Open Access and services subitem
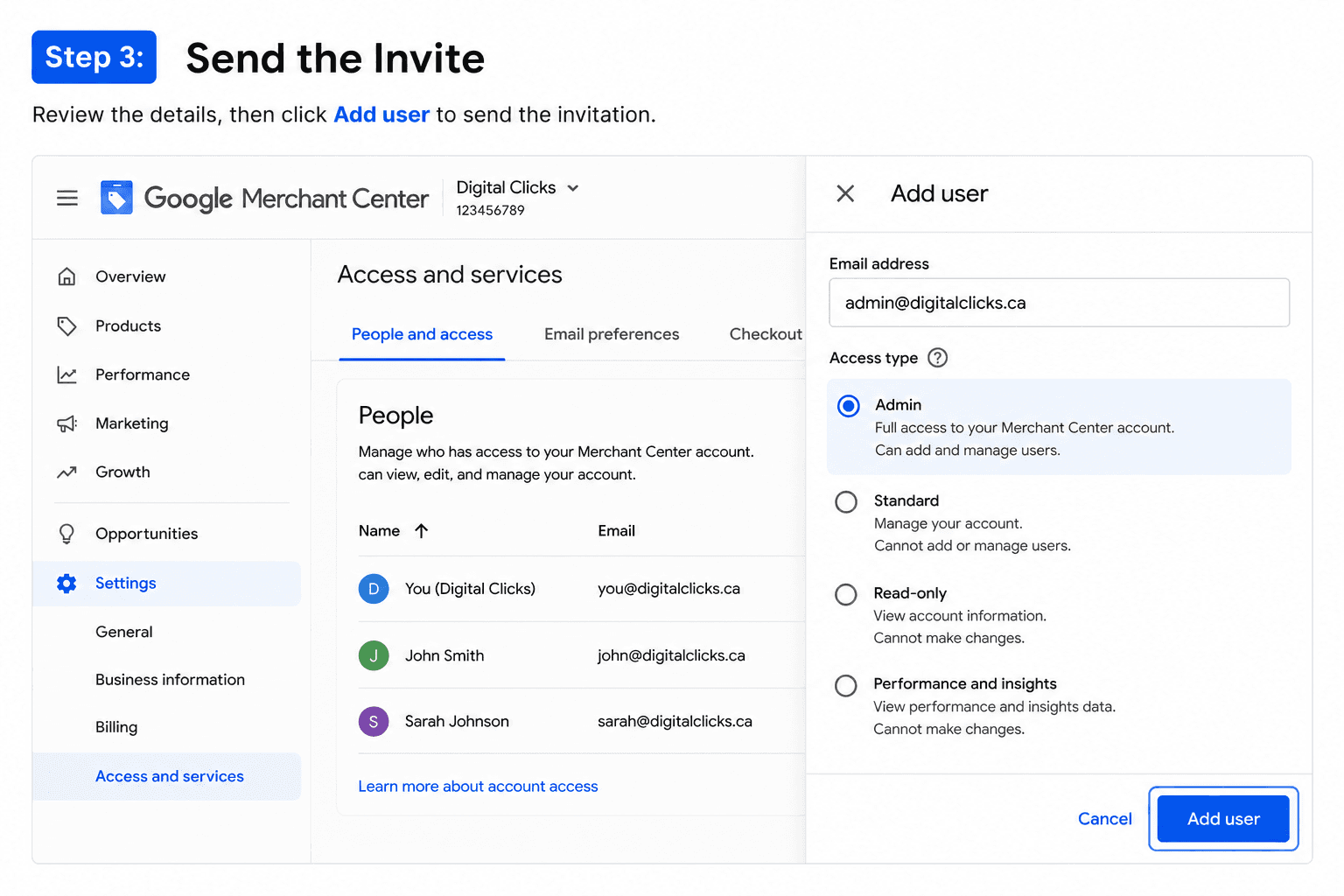Viewport: 1344px width, 896px height. pos(166,777)
